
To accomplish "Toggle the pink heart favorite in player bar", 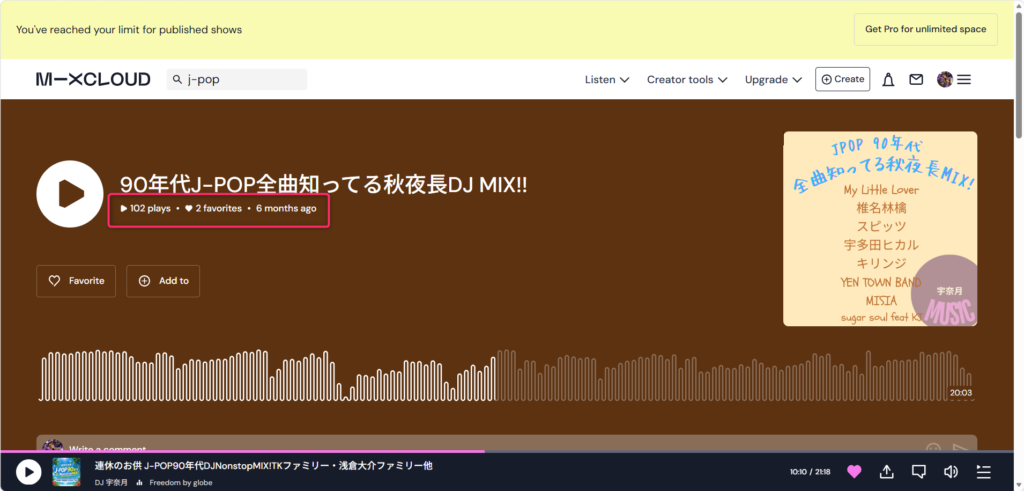I will [854, 471].
